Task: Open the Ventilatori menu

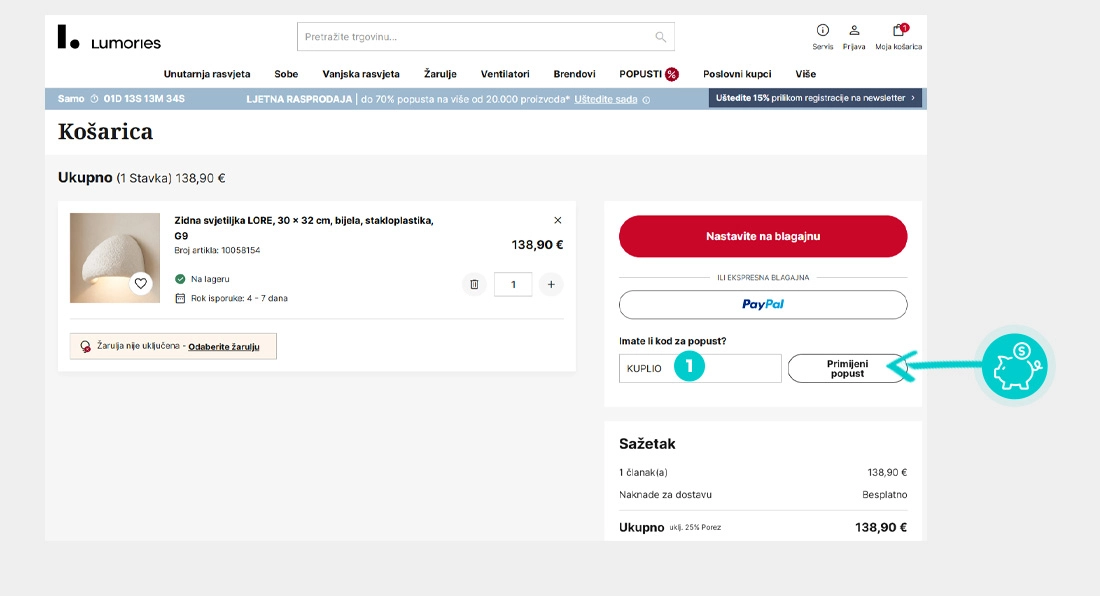Action: (x=505, y=74)
